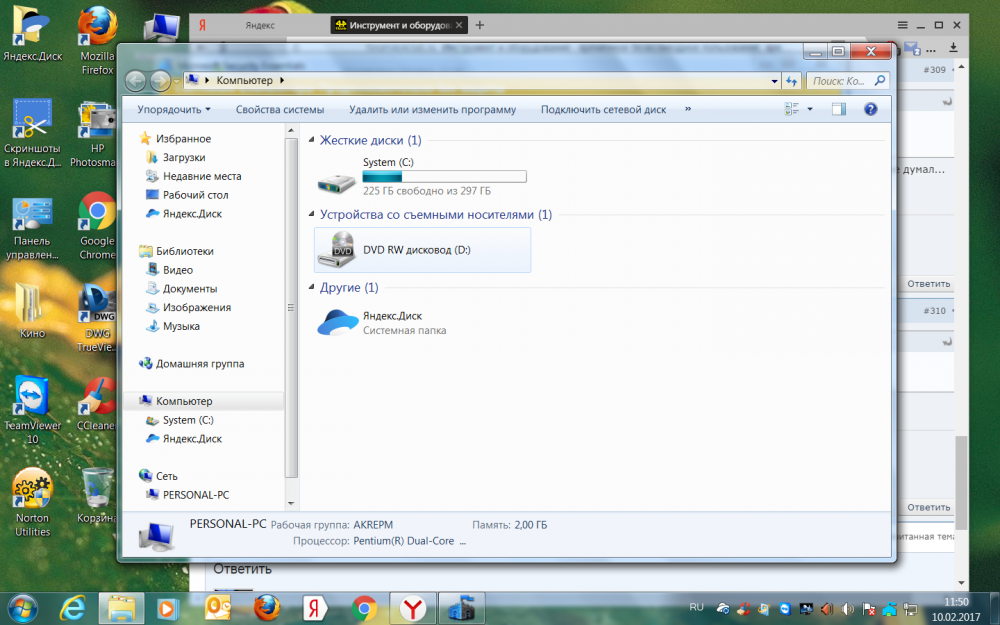Open recent pages dropdown near nav arrows
The width and height of the screenshot is (1000, 625).
[x=177, y=81]
